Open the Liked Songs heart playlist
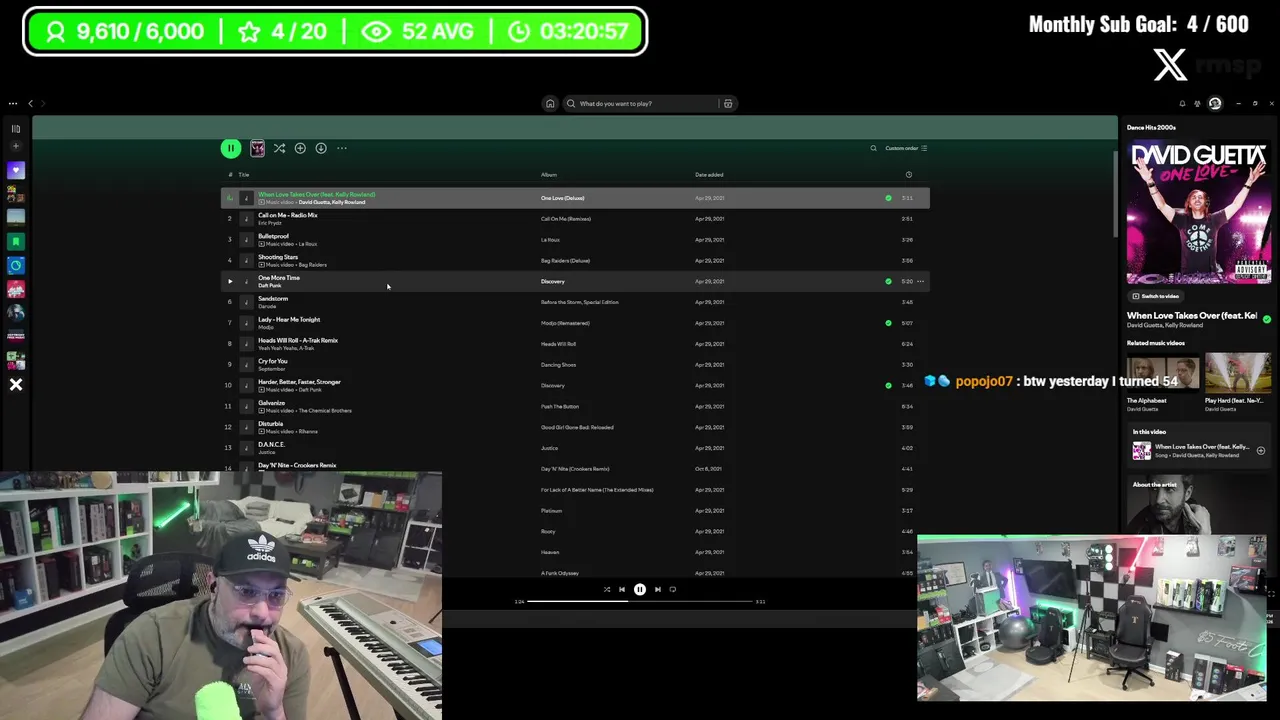The image size is (1280, 720). click(15, 170)
